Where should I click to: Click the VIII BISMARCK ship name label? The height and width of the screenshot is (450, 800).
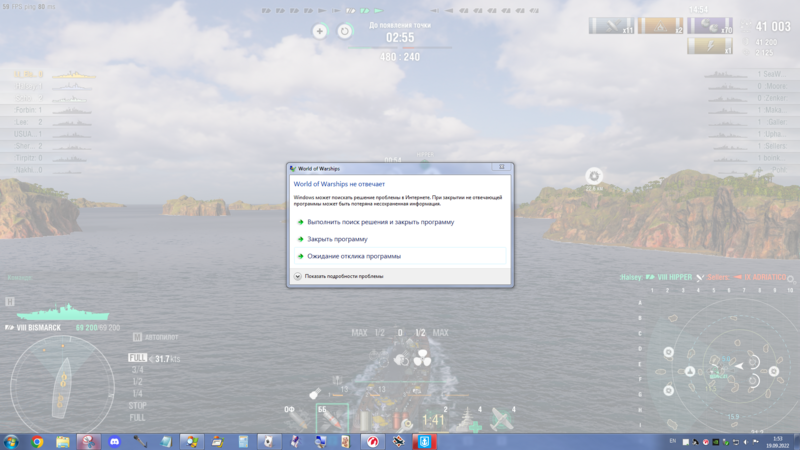tap(39, 328)
